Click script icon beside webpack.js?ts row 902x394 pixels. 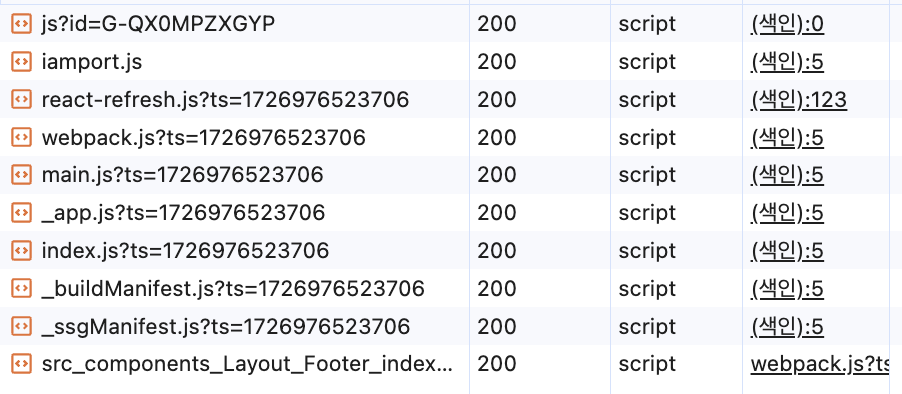pos(21,137)
